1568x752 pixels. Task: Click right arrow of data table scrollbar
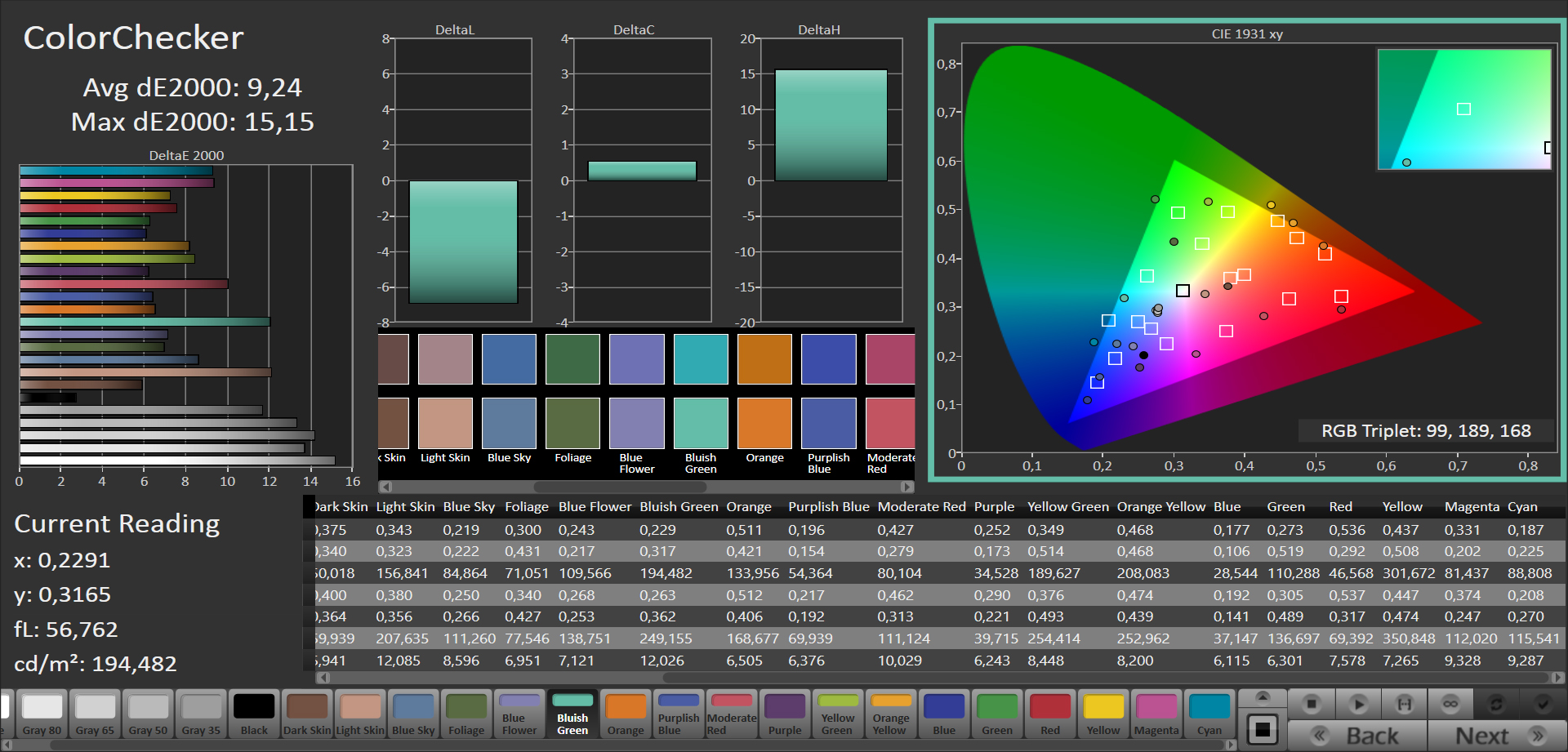coord(1557,678)
